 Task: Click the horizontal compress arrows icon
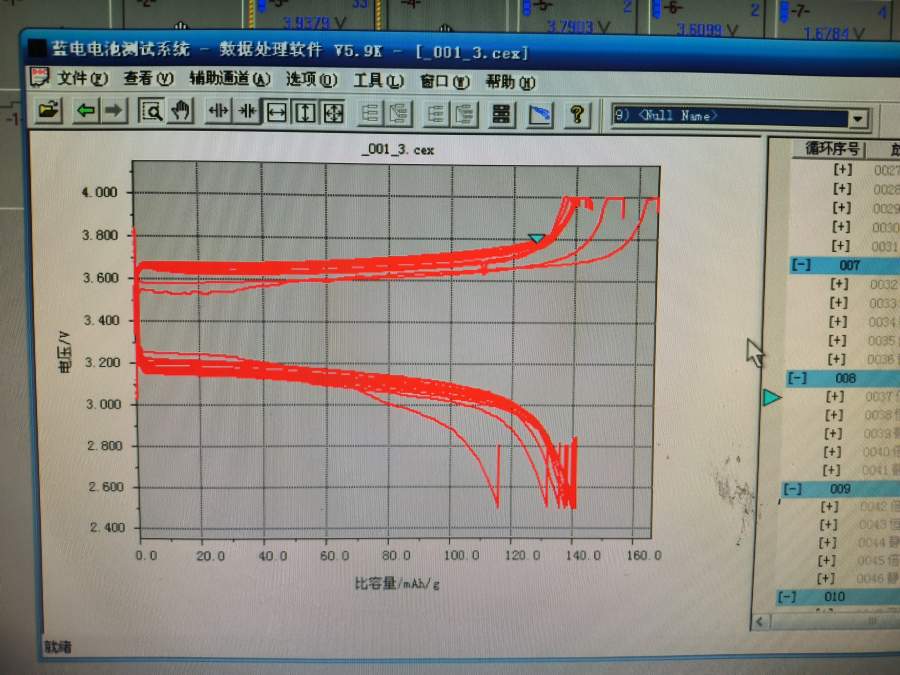pos(247,111)
